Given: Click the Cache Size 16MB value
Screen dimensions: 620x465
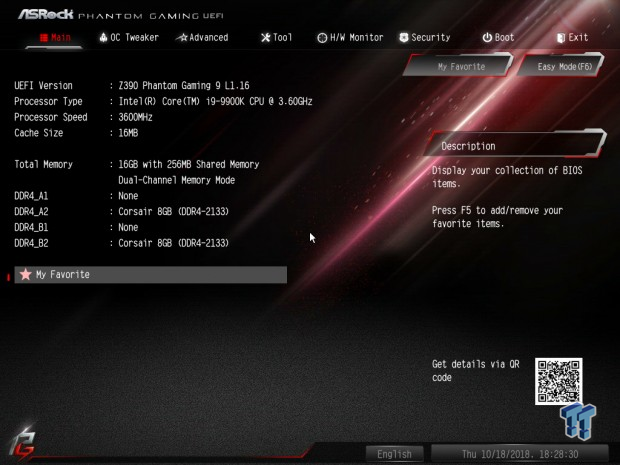Looking at the screenshot, I should click(x=128, y=133).
